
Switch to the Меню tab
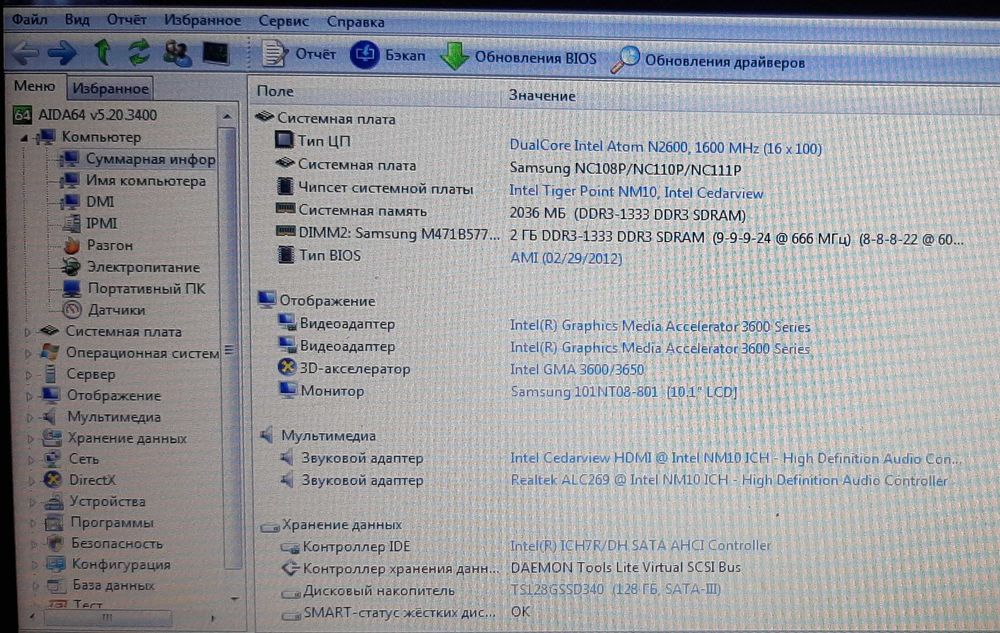(x=34, y=86)
